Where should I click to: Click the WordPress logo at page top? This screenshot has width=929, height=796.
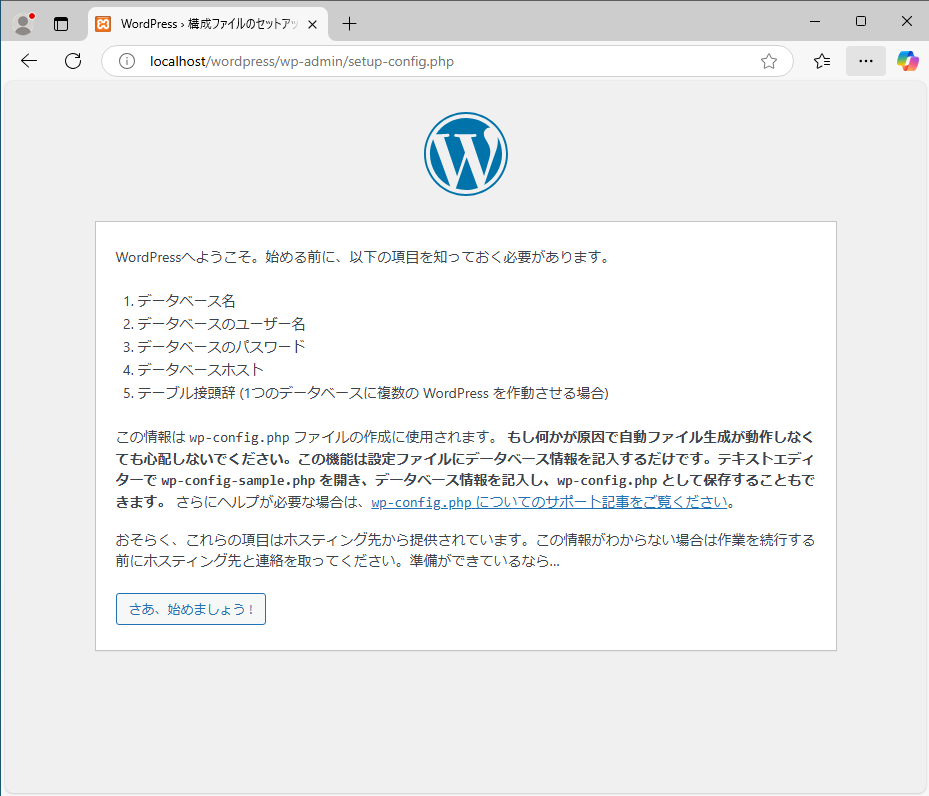point(465,153)
